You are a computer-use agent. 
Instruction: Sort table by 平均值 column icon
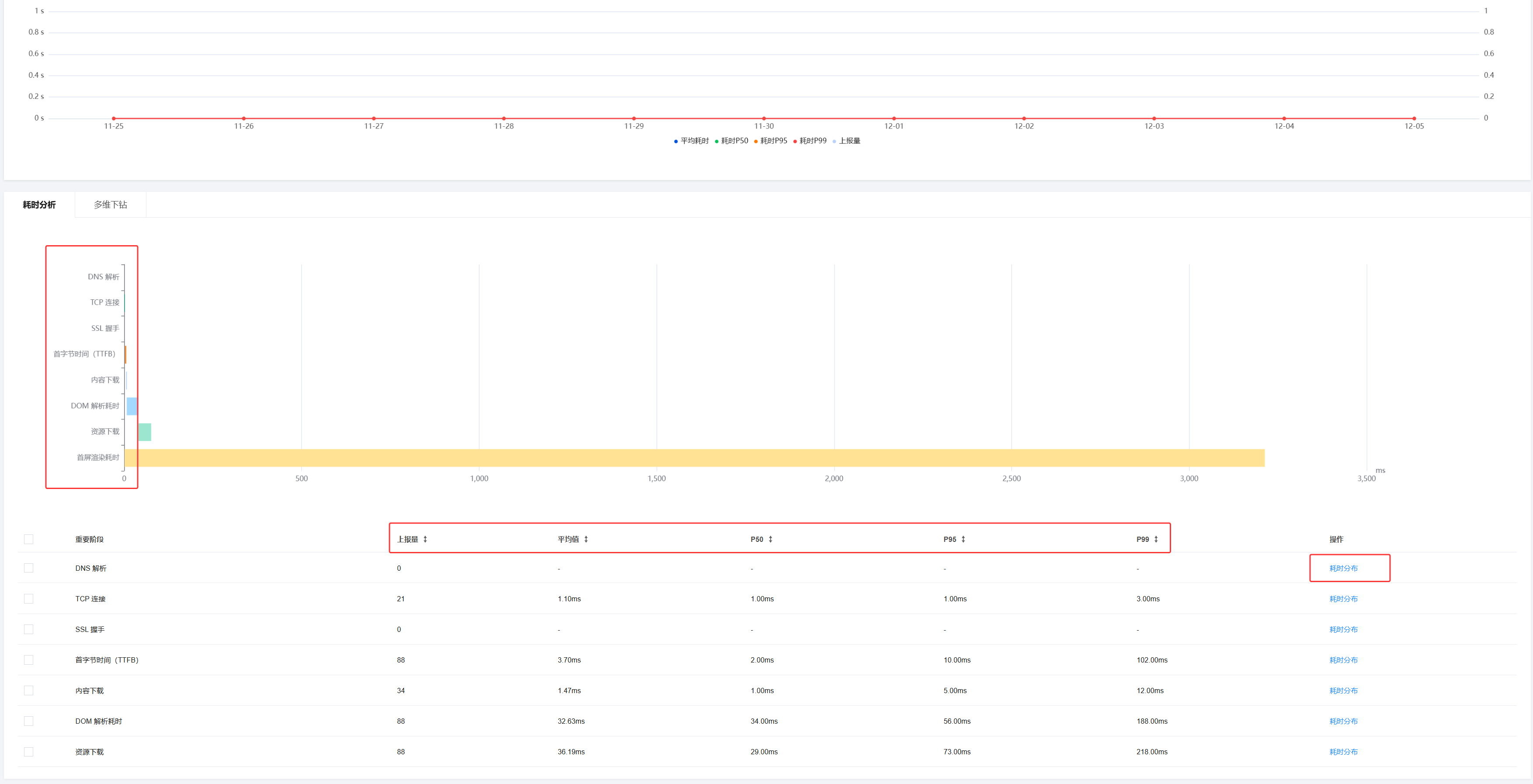(586, 539)
